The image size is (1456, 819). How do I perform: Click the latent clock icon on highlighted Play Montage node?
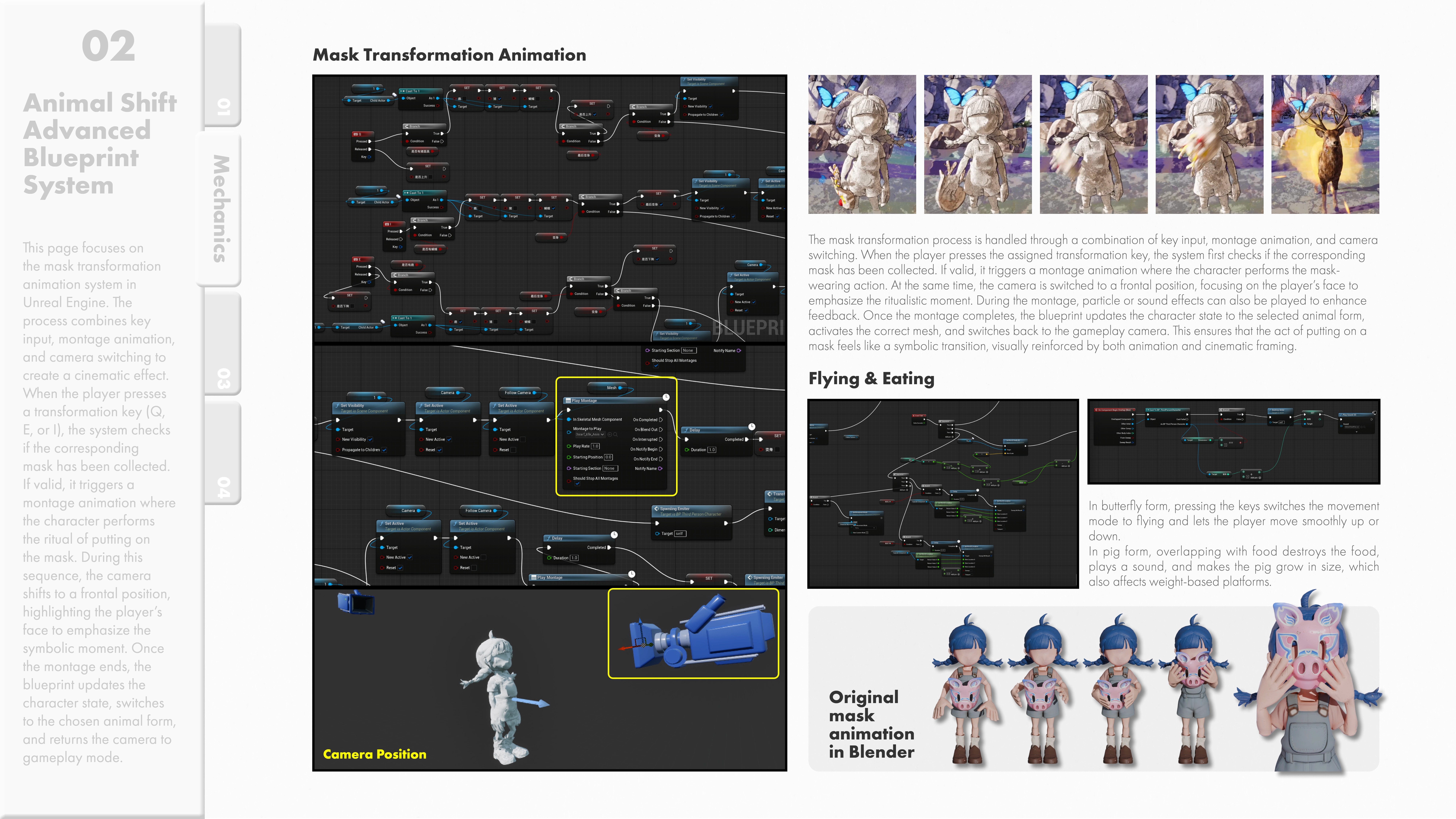click(x=666, y=397)
